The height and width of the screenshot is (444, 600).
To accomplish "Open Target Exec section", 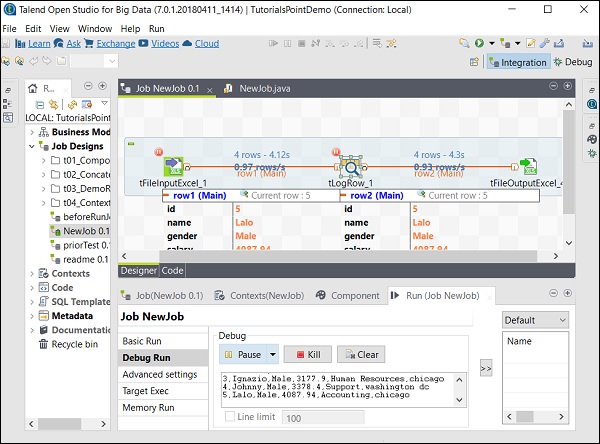I will point(163,391).
